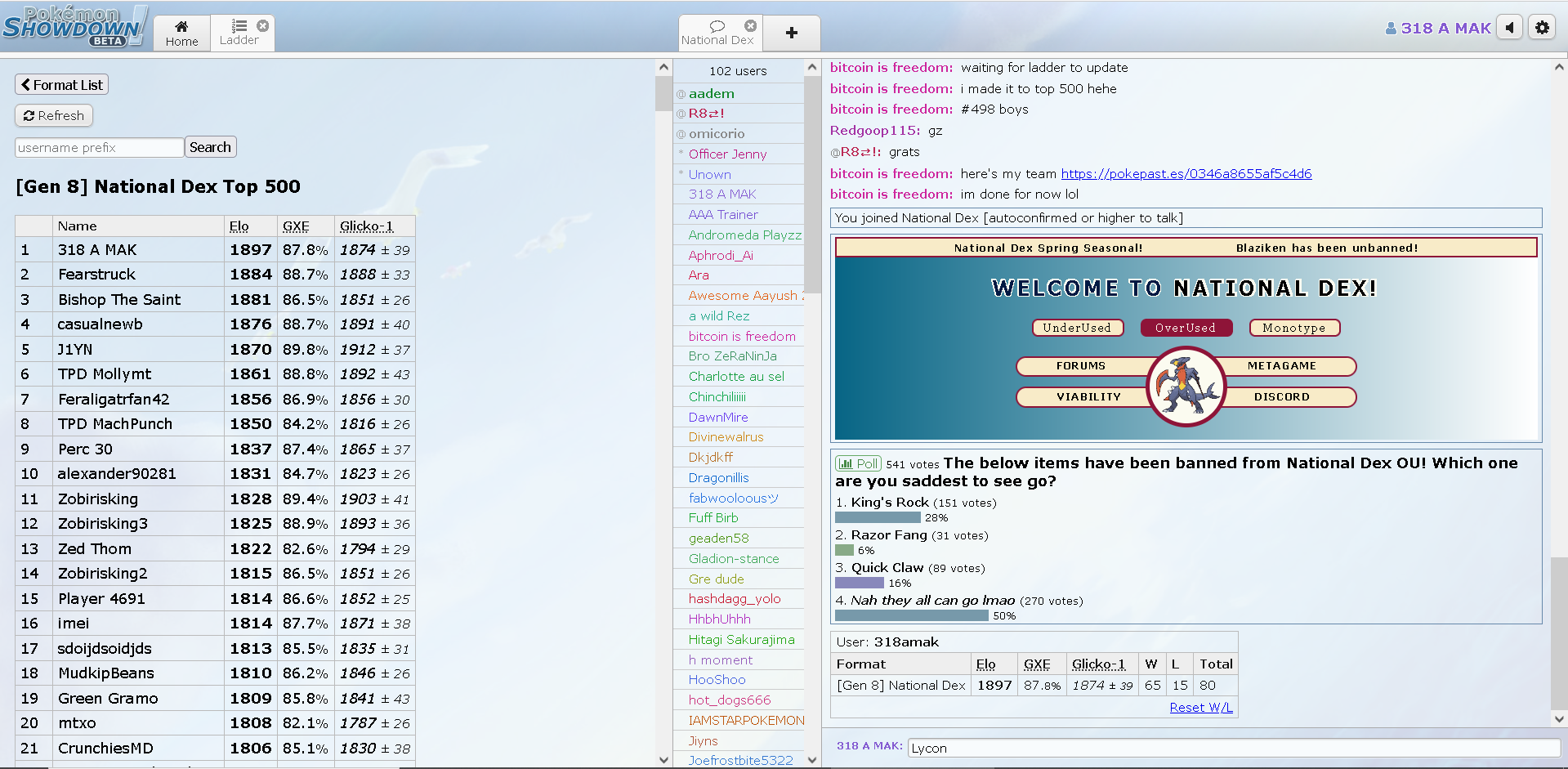Switch to the National Dex chat tab
1568x769 pixels.
coord(717,34)
